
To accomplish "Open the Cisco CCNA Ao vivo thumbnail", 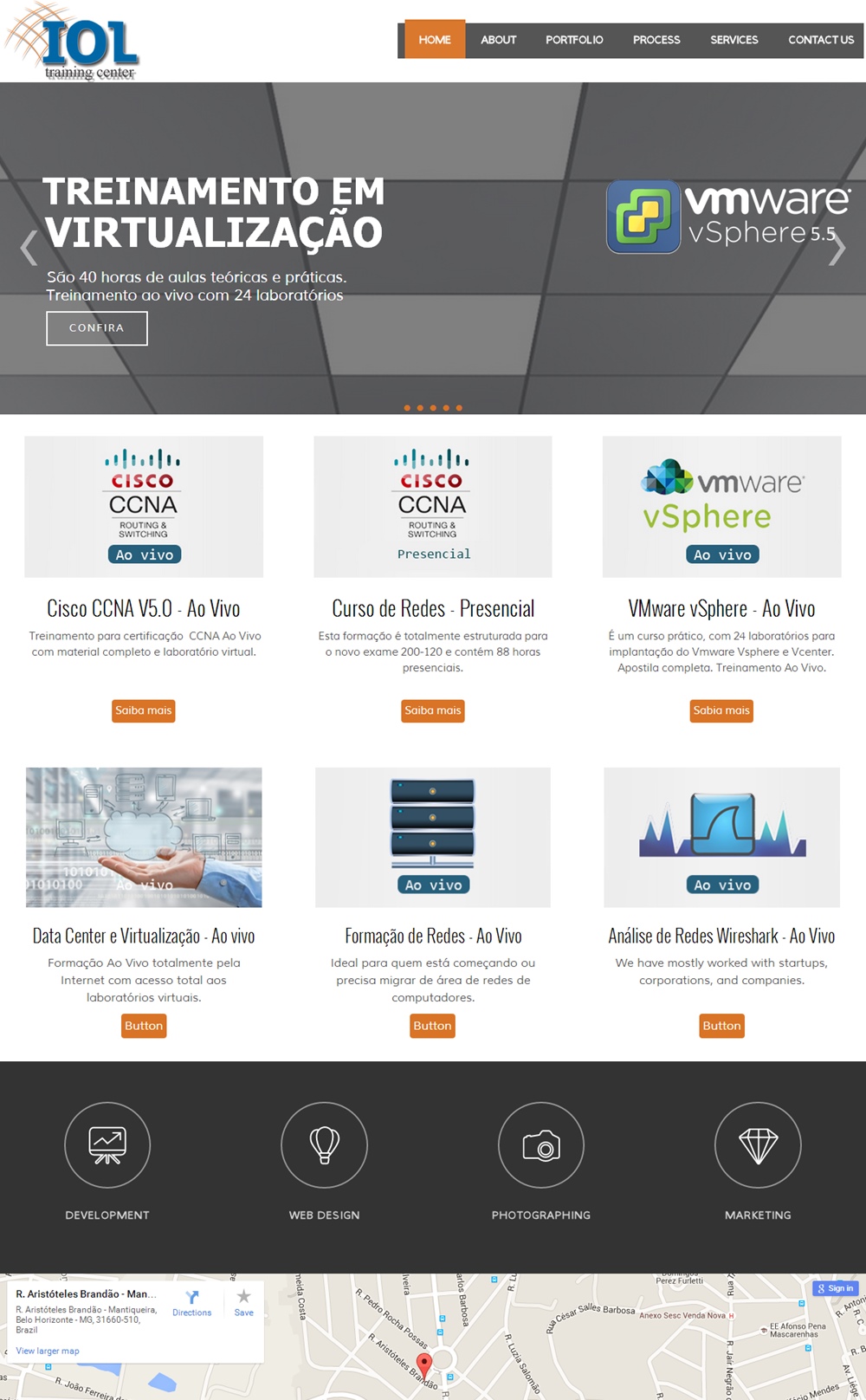I will coord(144,507).
